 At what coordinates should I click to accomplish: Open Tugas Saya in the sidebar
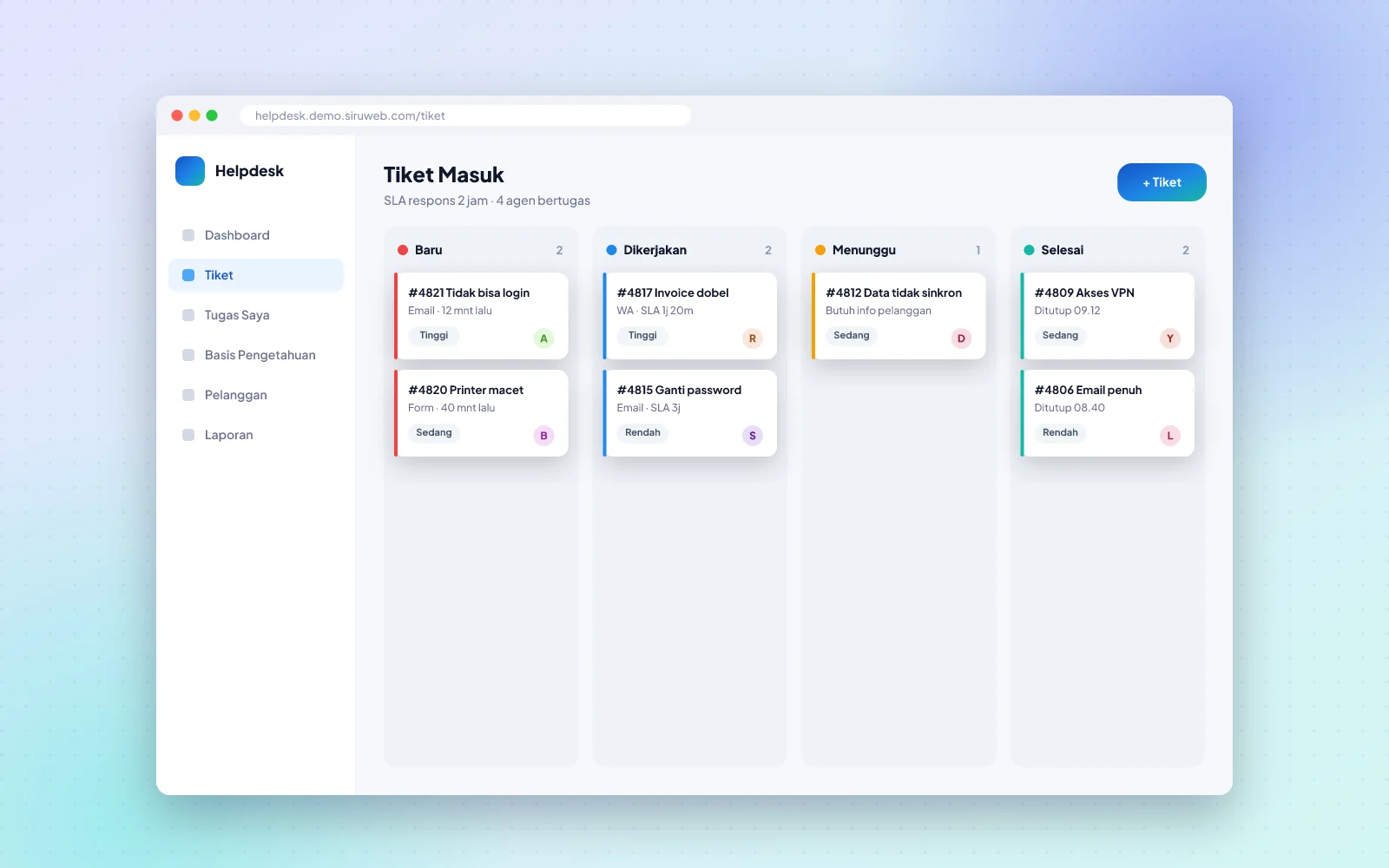click(x=256, y=315)
